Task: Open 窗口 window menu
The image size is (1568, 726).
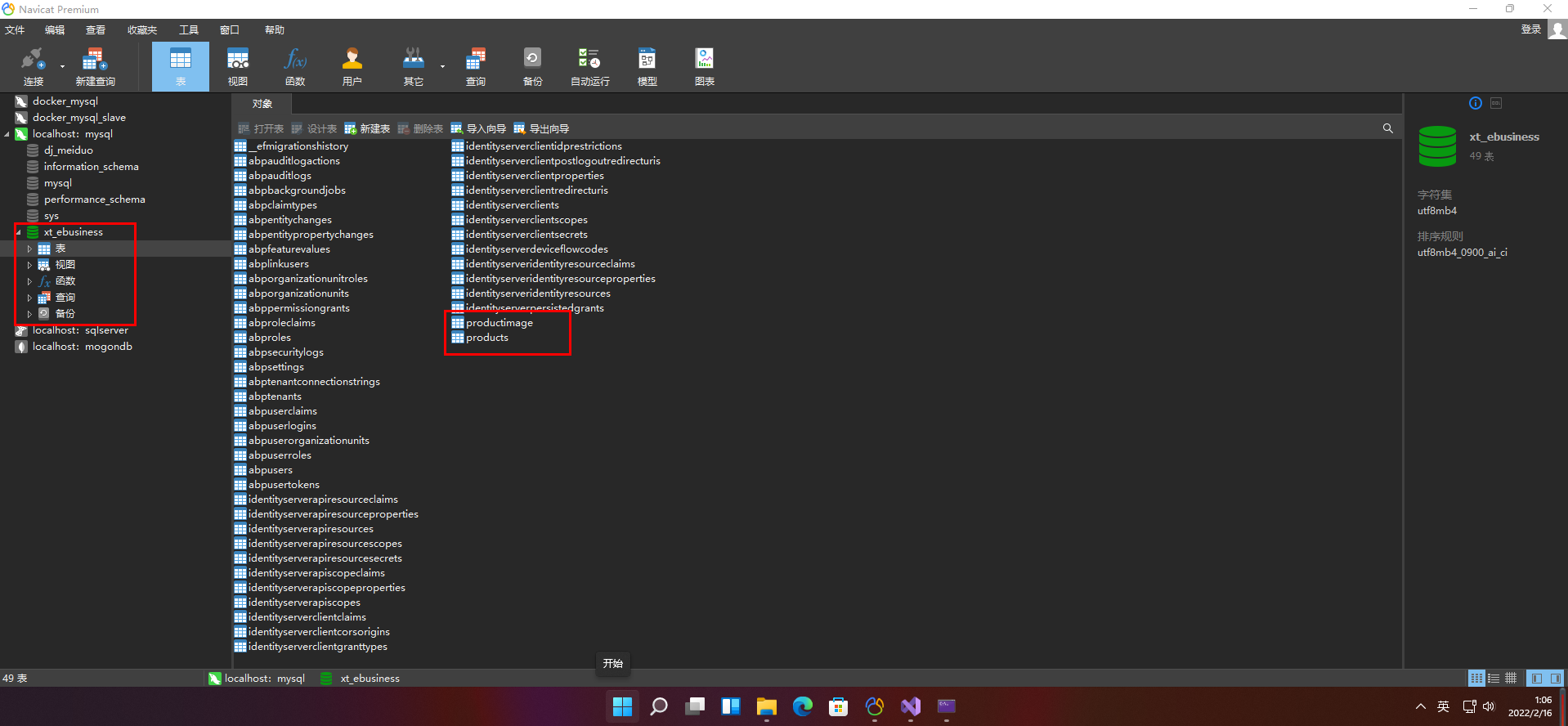Action: point(230,30)
